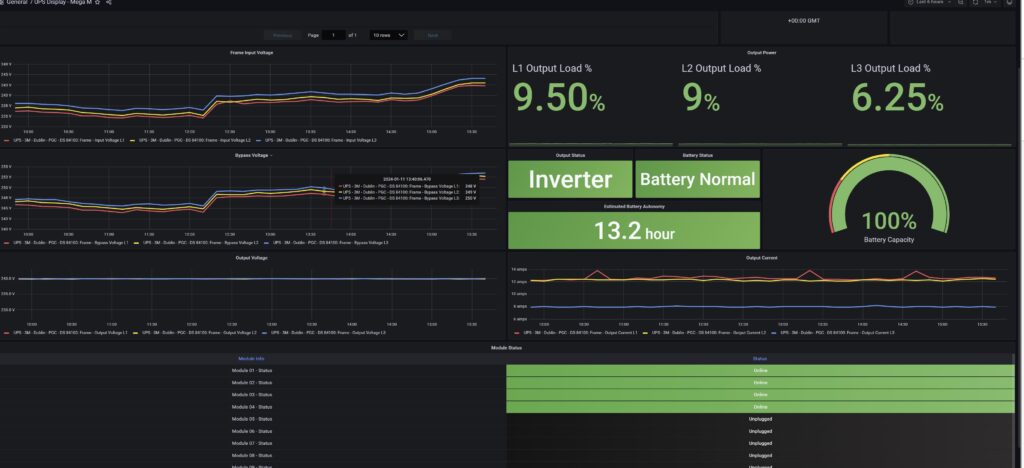The image size is (1024, 468).
Task: Star the UPS Display dashboard
Action: (98, 3)
